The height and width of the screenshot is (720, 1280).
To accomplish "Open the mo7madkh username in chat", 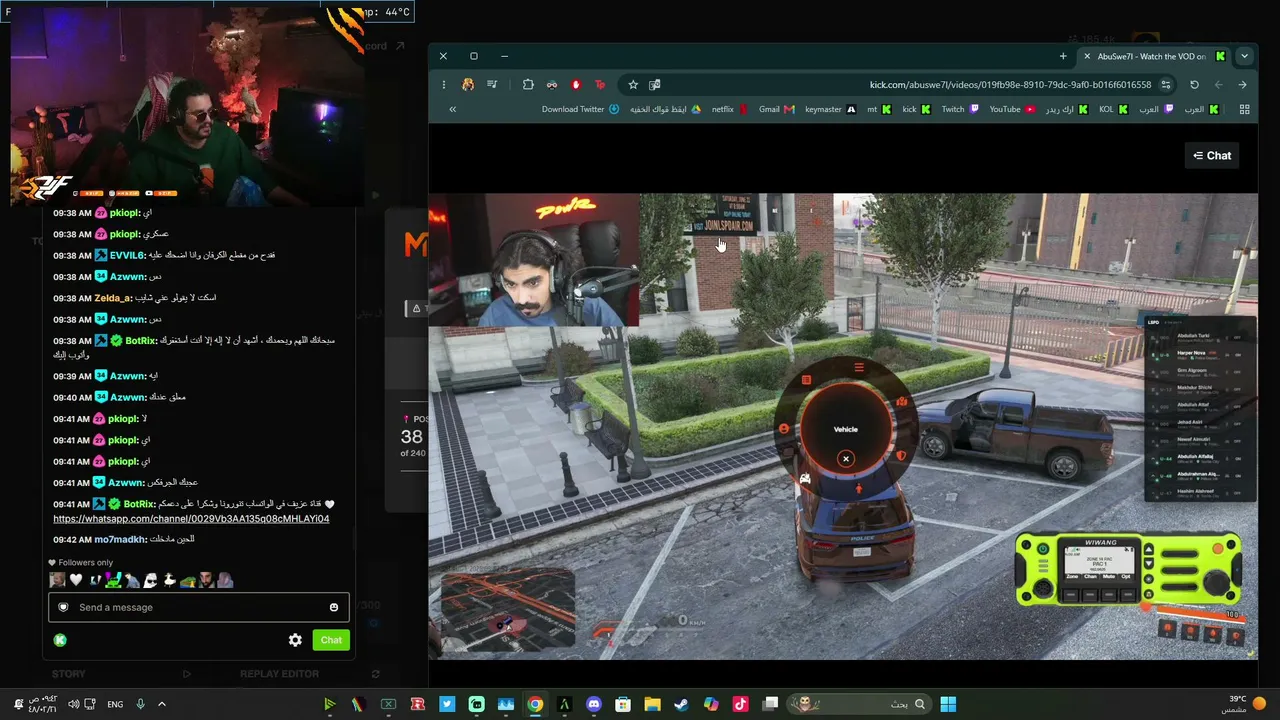I will click(120, 540).
